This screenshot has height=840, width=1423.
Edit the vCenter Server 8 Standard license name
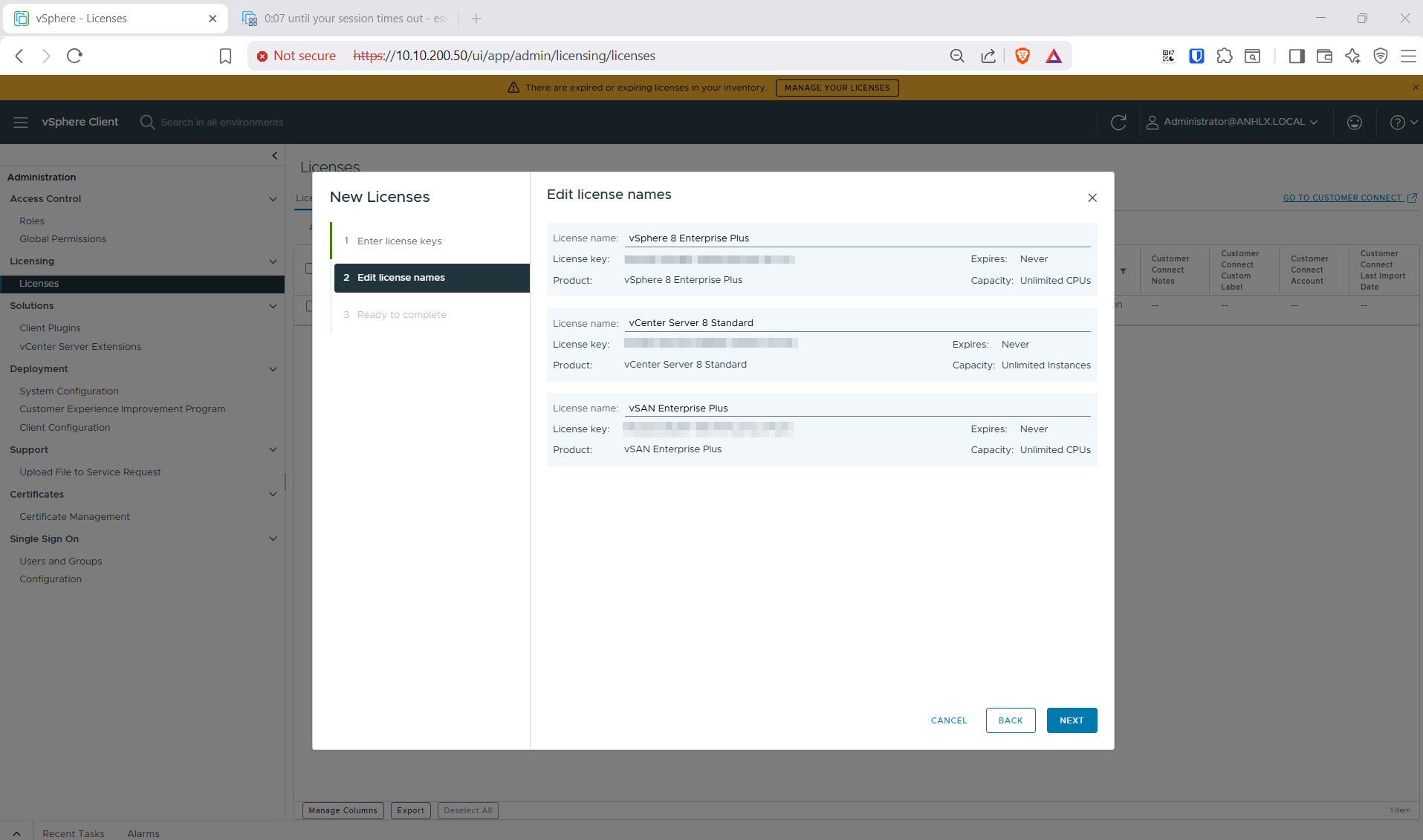(x=858, y=323)
